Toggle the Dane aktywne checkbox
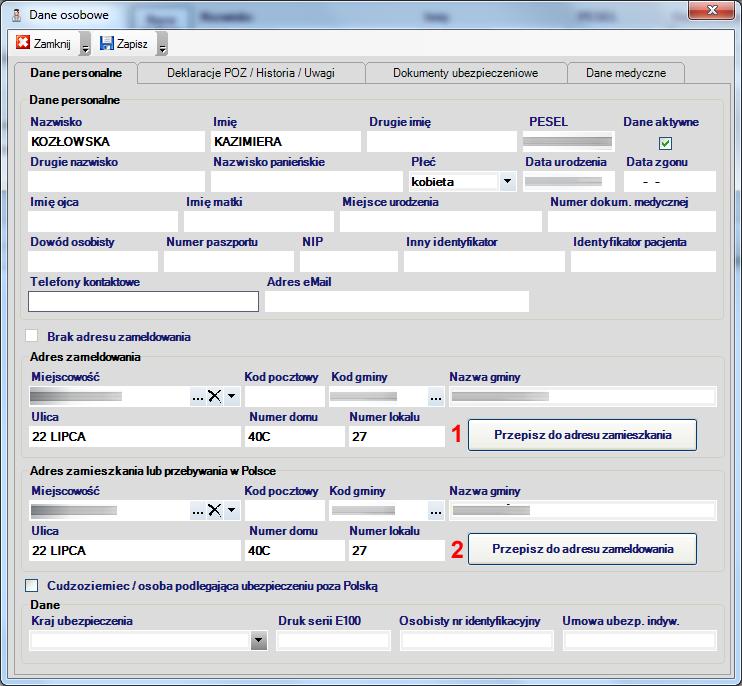Image resolution: width=742 pixels, height=686 pixels. [665, 143]
